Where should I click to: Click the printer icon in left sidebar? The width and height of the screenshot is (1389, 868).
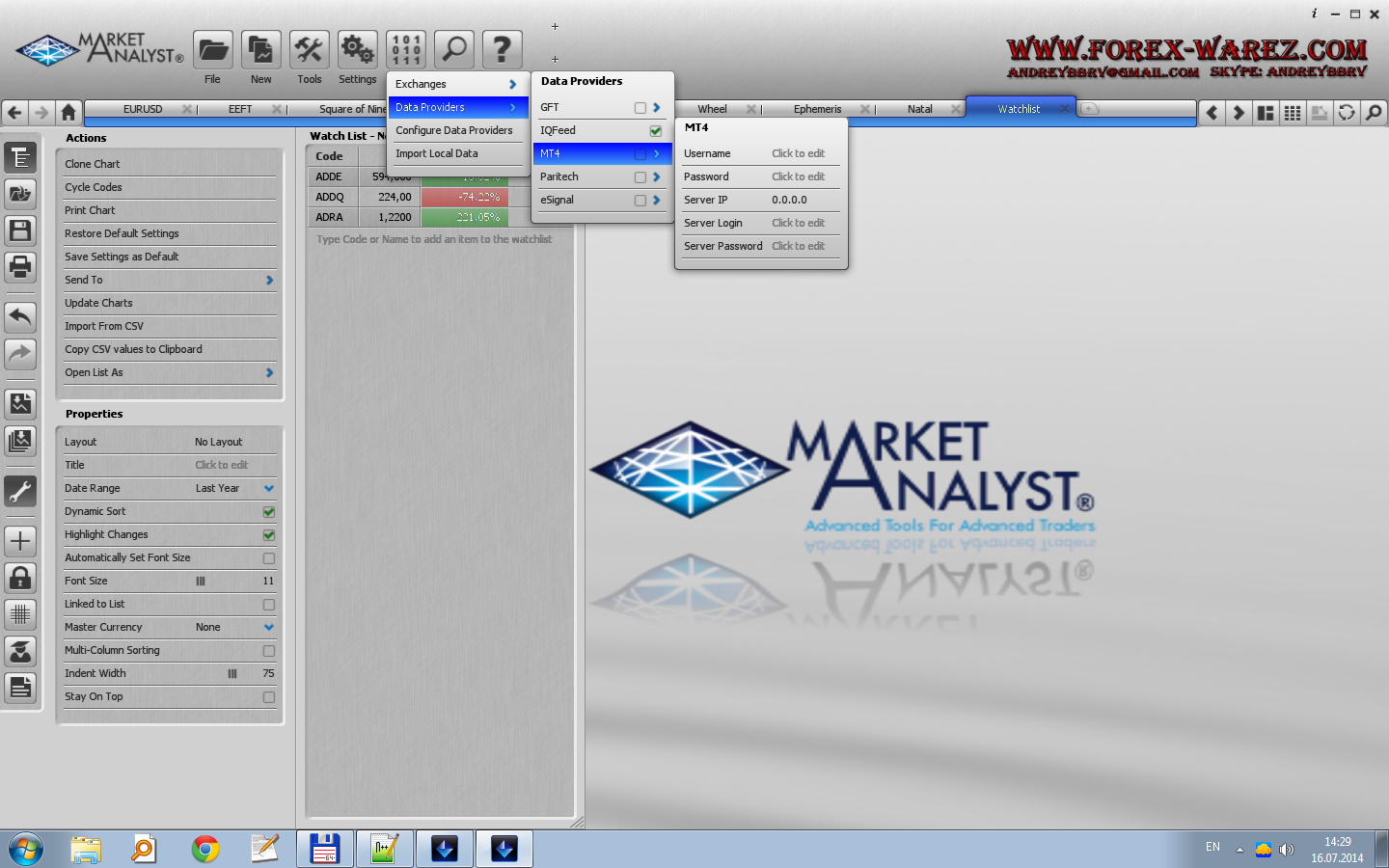point(20,266)
